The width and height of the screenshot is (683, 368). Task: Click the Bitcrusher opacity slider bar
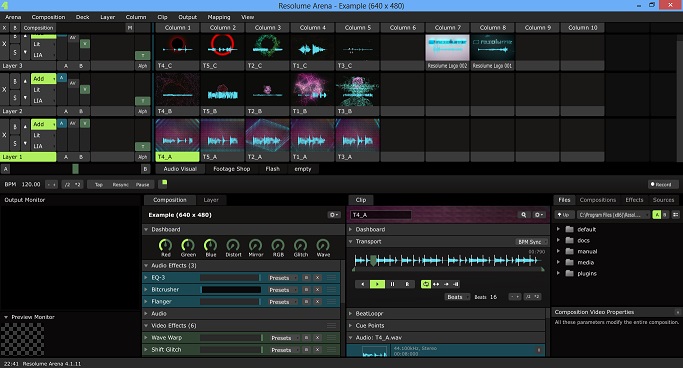231,290
